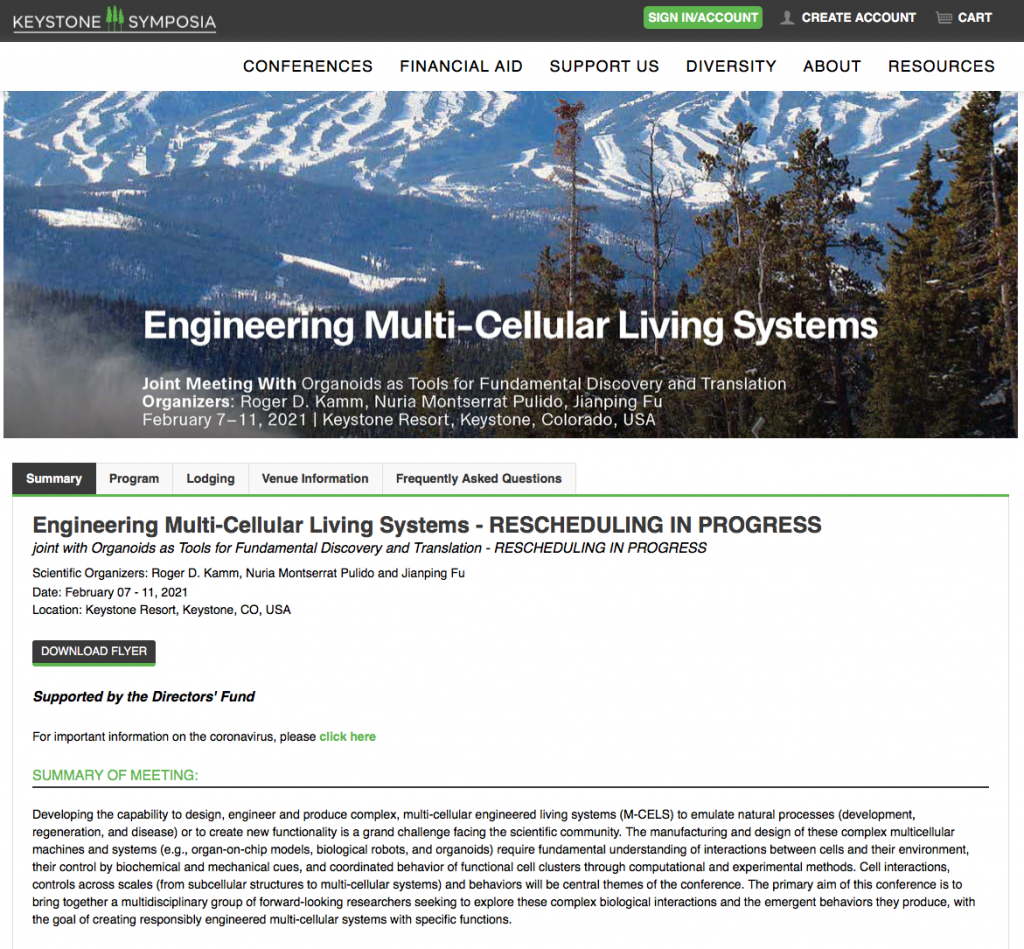Open the Diversity menu
1024x949 pixels.
[x=731, y=66]
